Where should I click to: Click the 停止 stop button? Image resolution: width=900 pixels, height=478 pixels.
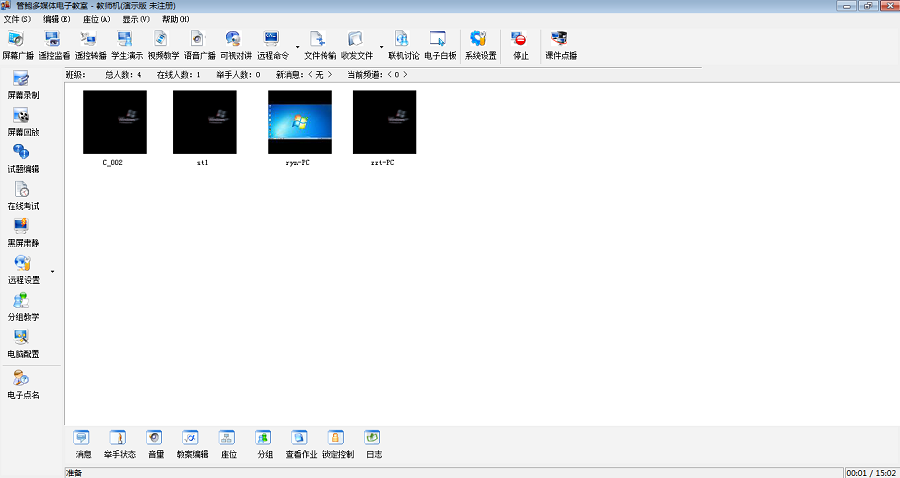coord(520,46)
